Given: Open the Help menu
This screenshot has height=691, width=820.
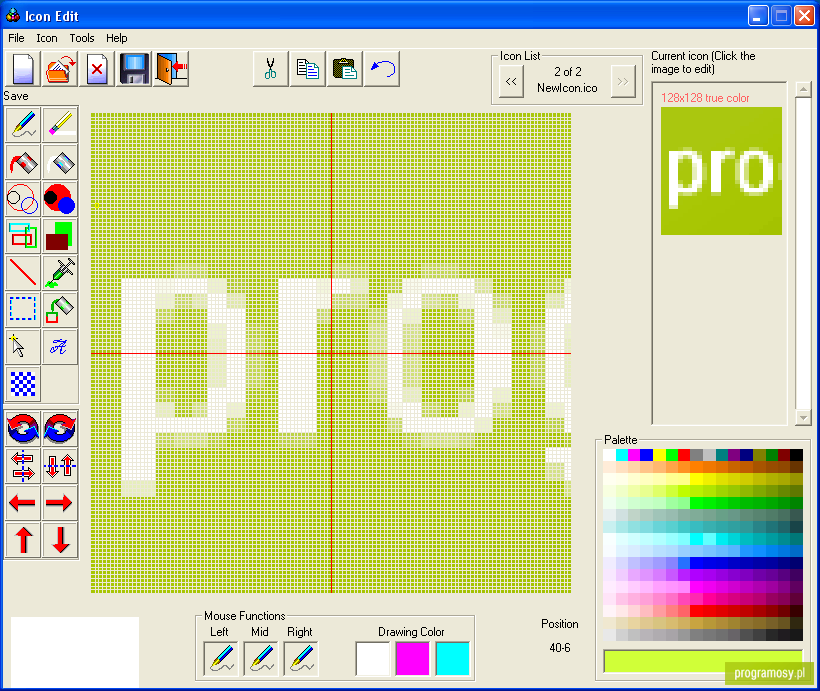Looking at the screenshot, I should pos(117,38).
